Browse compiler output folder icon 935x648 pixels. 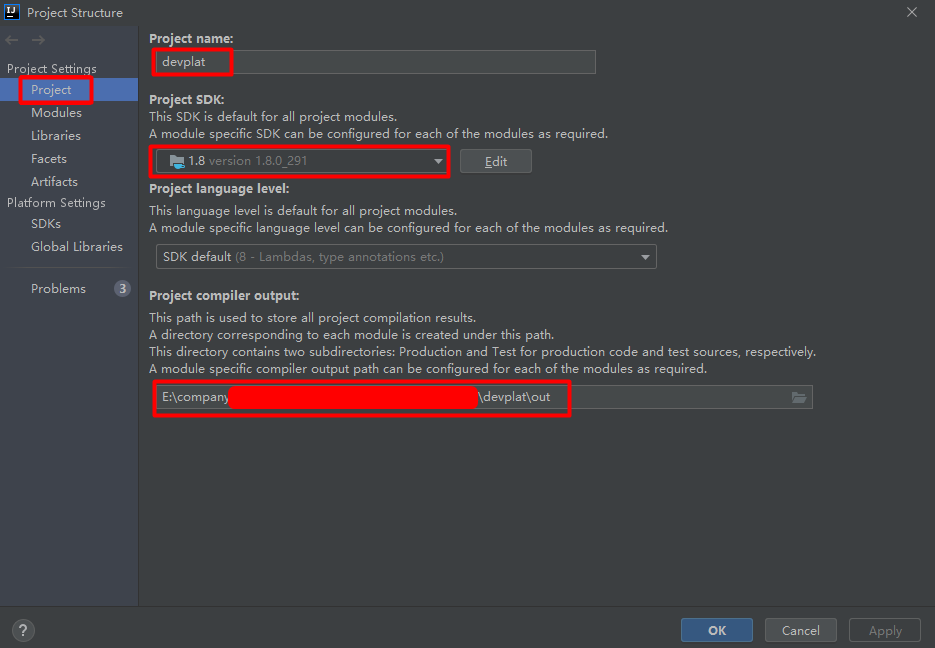(x=798, y=398)
